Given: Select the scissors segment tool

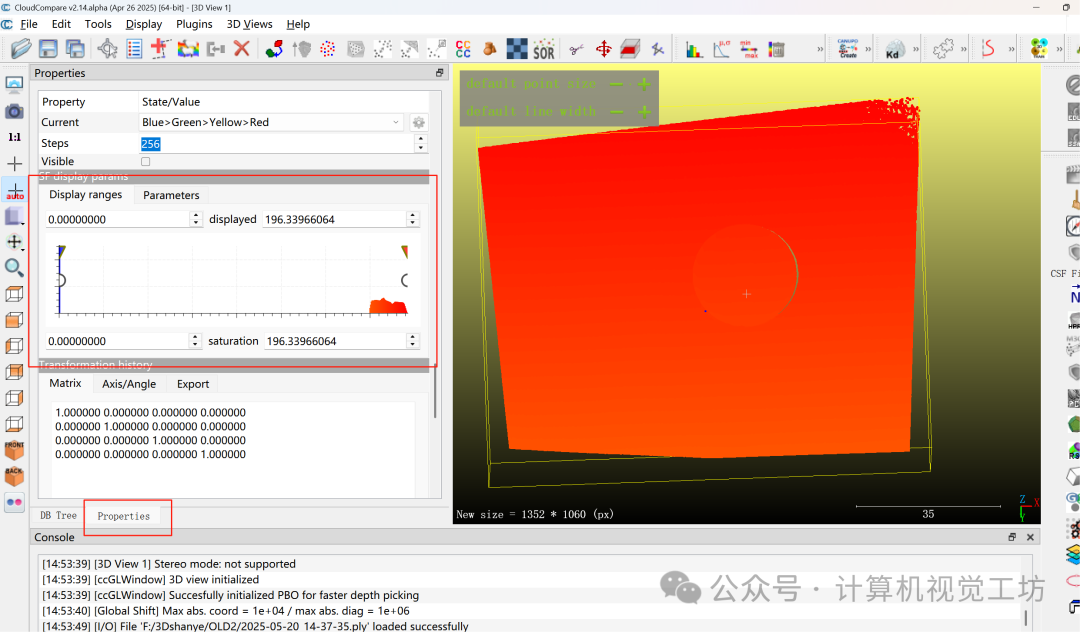Looking at the screenshot, I should [577, 49].
